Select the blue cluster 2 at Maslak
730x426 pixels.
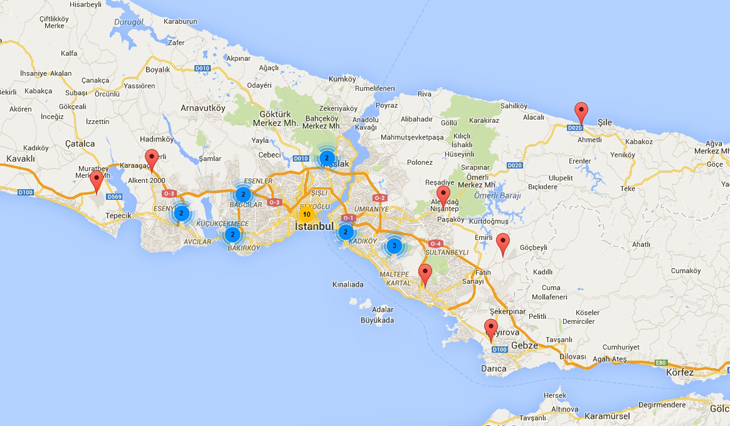click(x=327, y=158)
